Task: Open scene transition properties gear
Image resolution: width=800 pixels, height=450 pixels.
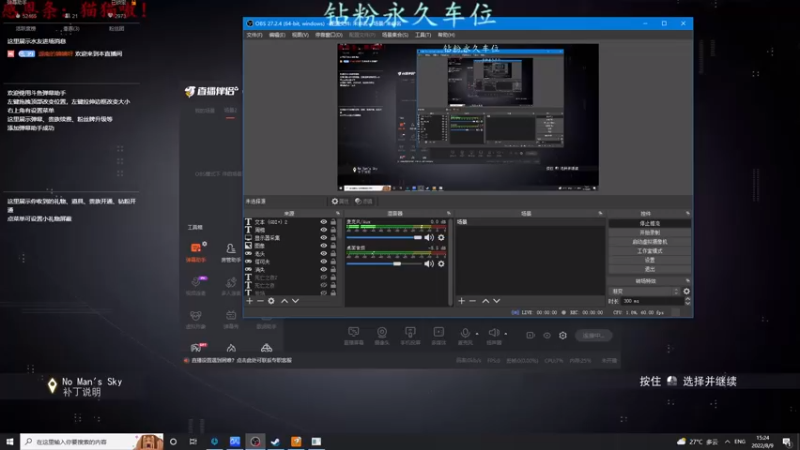Action: pos(686,291)
